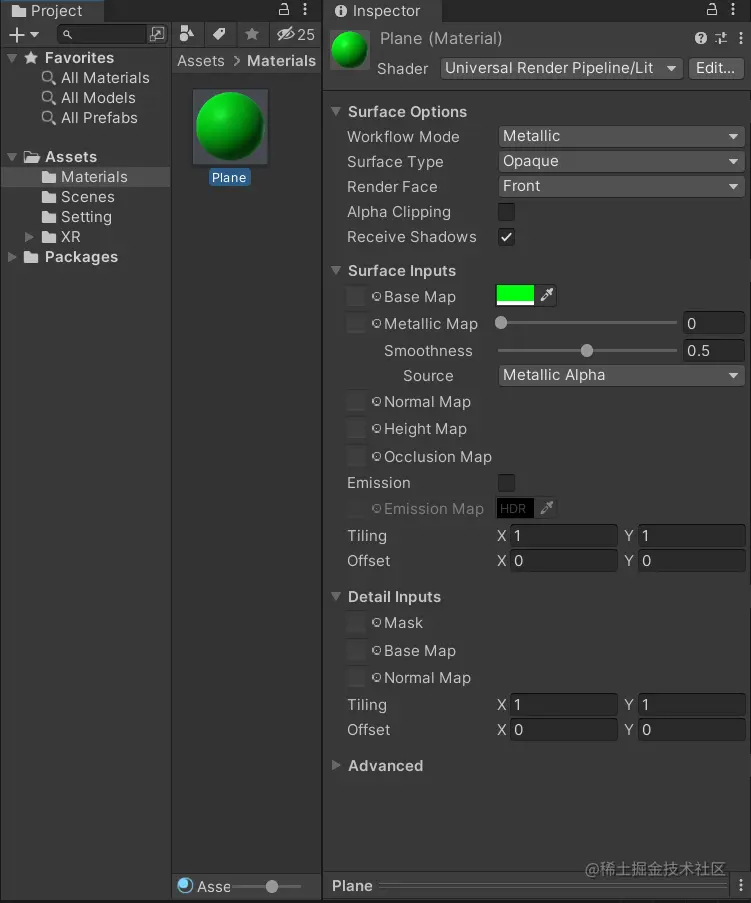Open the Surface Type dropdown
751x903 pixels.
click(x=621, y=161)
